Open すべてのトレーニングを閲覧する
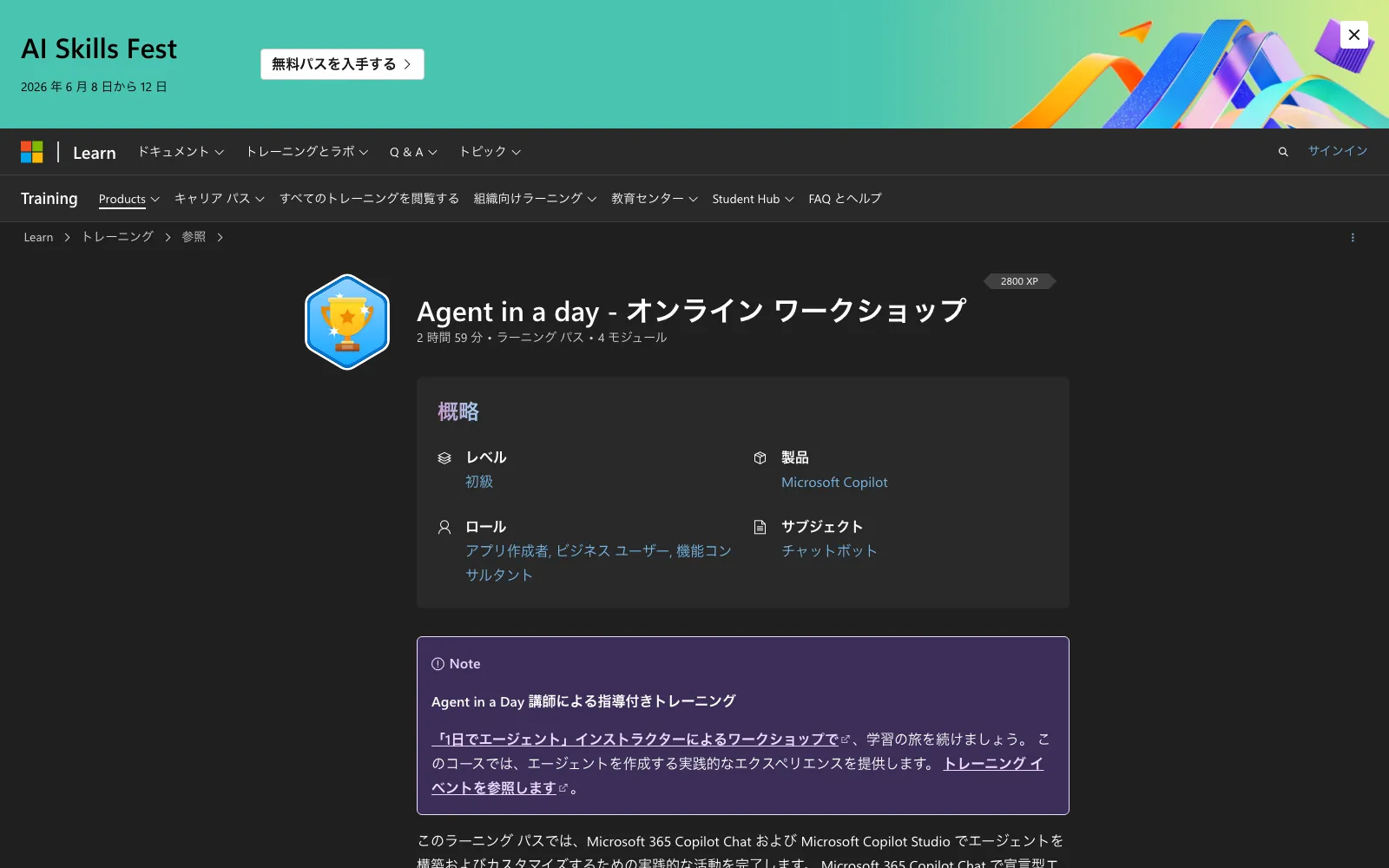The image size is (1389, 868). click(x=369, y=199)
